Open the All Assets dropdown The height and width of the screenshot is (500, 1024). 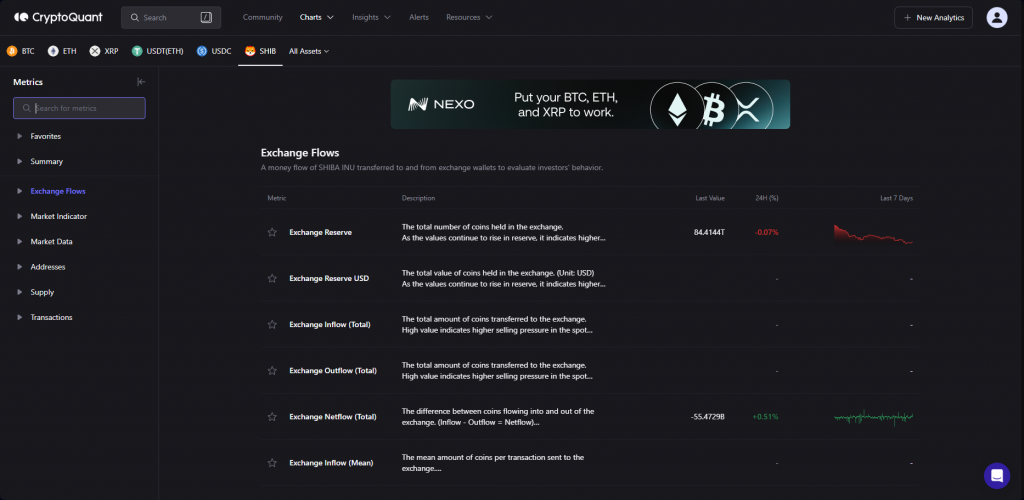click(309, 51)
